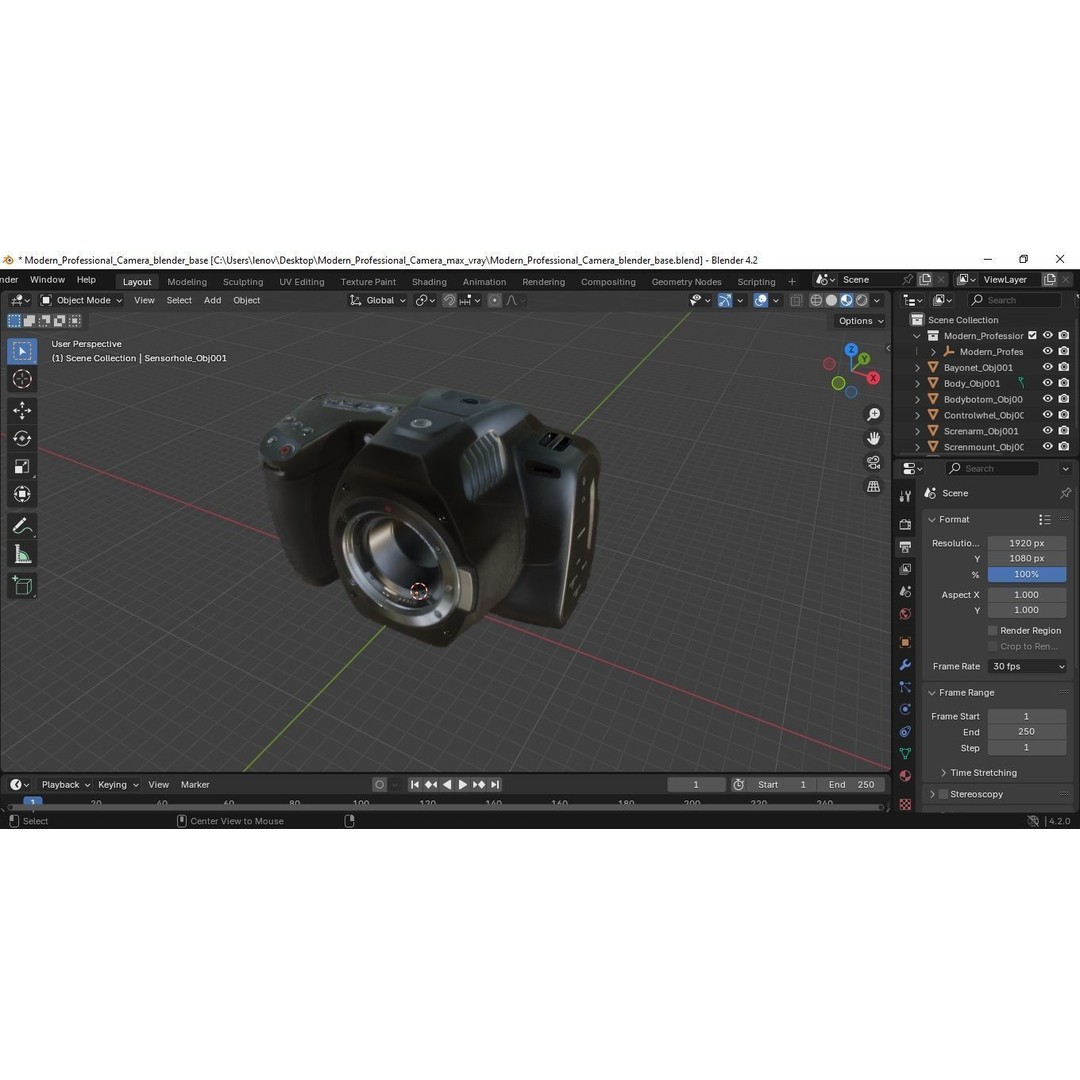Open the Options dropdown in viewport
The image size is (1080, 1080).
860,321
